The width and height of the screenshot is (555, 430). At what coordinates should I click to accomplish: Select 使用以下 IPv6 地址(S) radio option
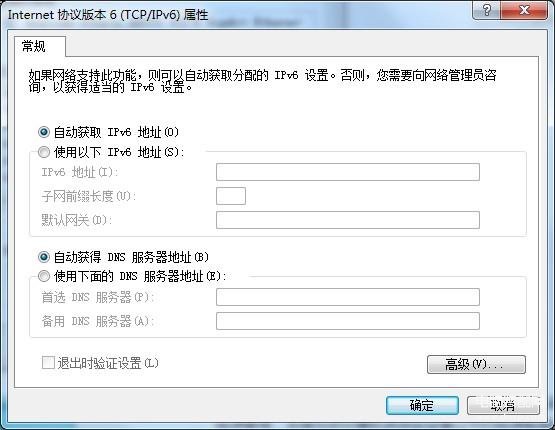coord(44,152)
